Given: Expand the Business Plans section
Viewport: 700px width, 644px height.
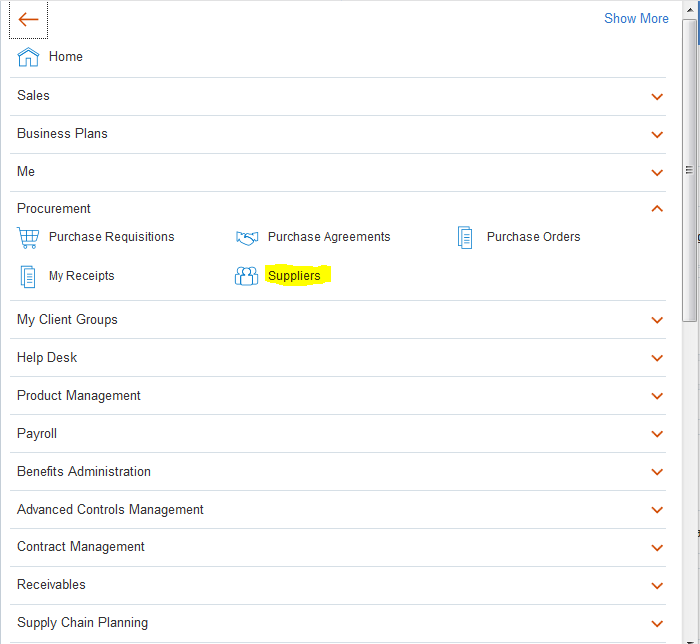Looking at the screenshot, I should (338, 134).
